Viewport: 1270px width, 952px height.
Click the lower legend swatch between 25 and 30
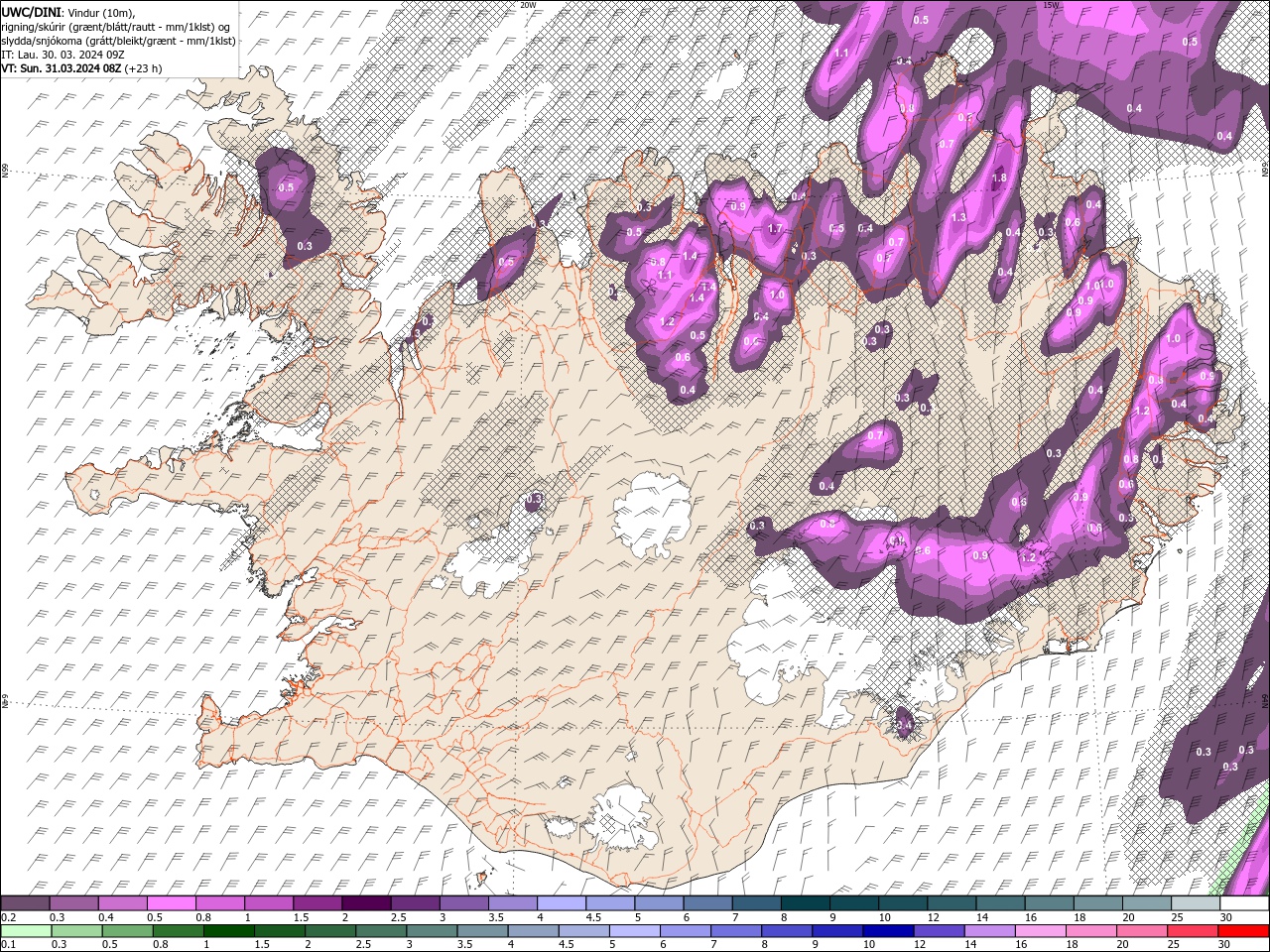(x=1191, y=930)
